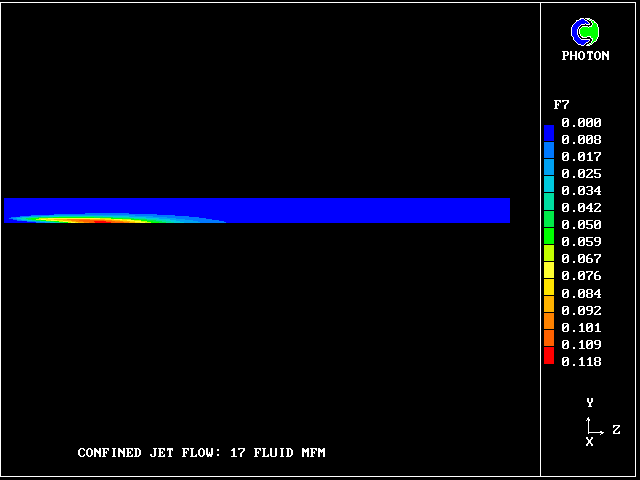
Task: Click the Z axis label
Action: point(616,430)
